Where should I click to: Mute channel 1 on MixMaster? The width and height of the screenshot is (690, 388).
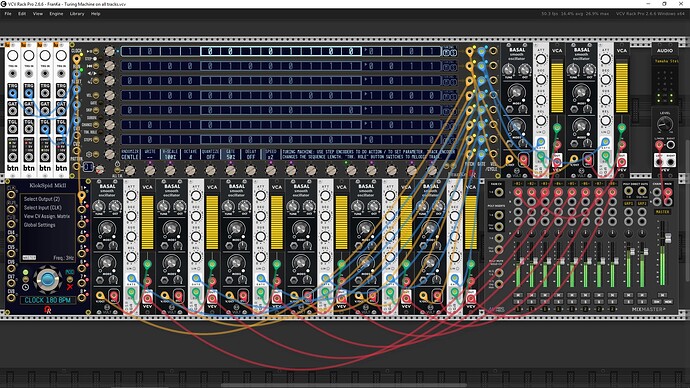point(518,295)
